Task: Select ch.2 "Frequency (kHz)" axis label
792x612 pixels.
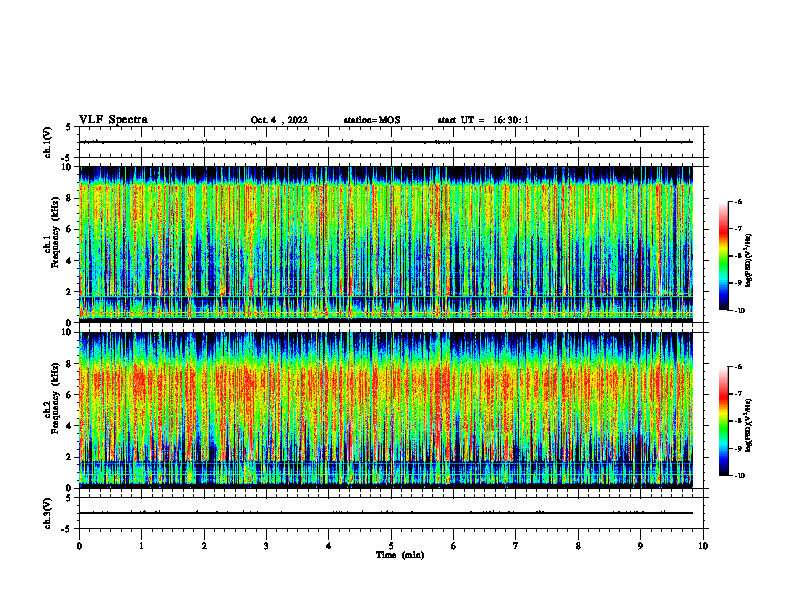Action: coord(55,398)
